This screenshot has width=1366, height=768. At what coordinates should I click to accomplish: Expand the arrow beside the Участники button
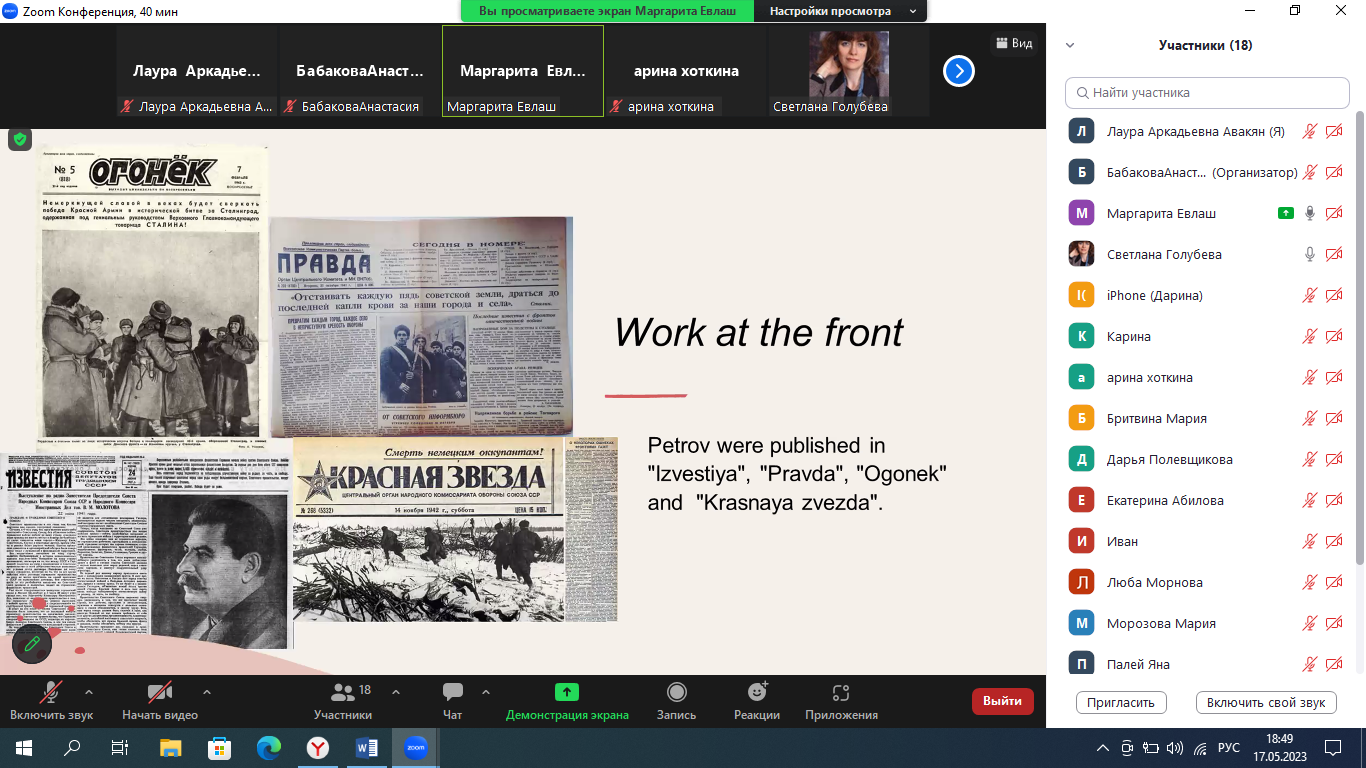click(x=395, y=691)
